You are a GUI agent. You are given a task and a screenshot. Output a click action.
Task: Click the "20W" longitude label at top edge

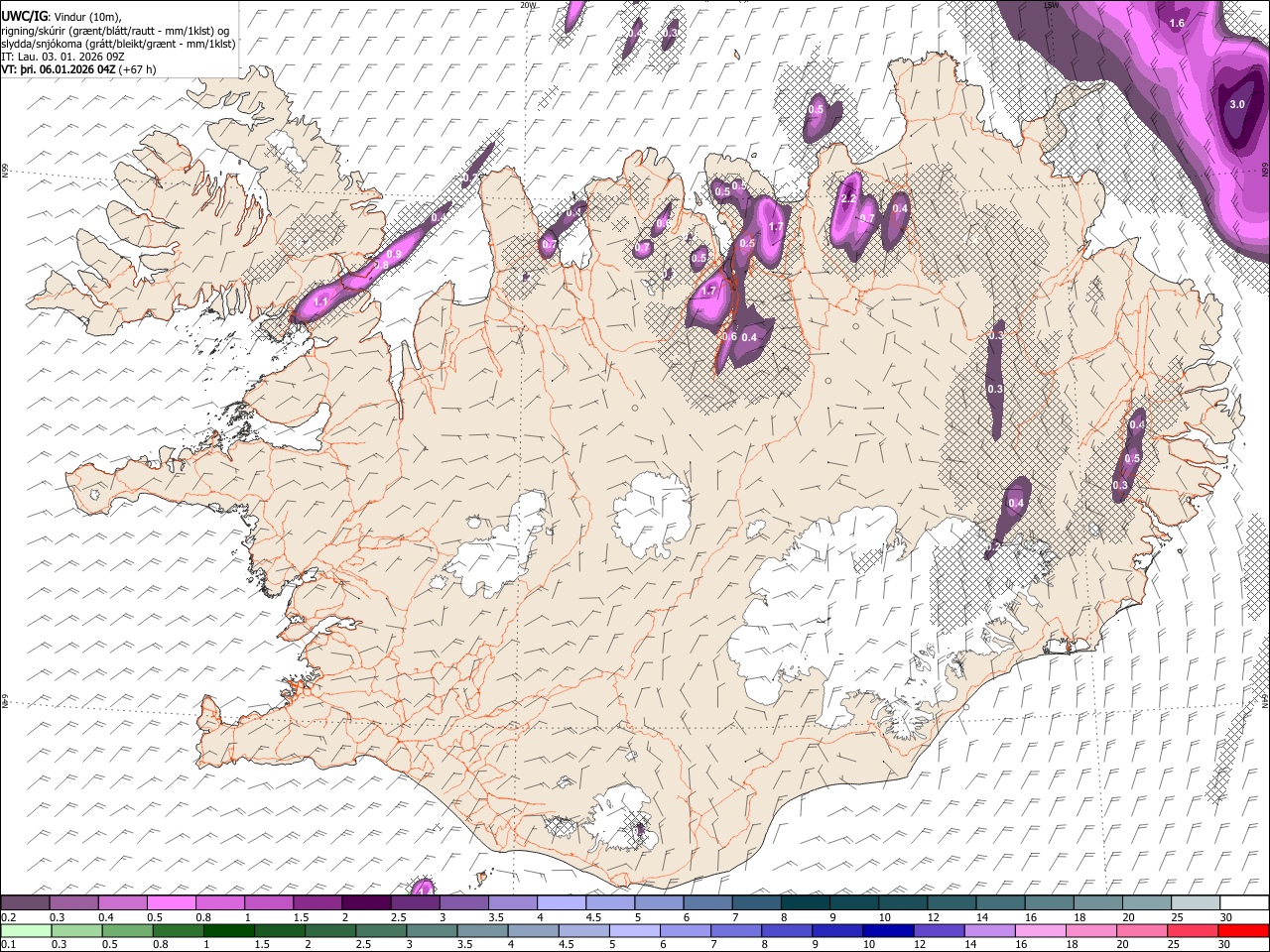(x=528, y=5)
